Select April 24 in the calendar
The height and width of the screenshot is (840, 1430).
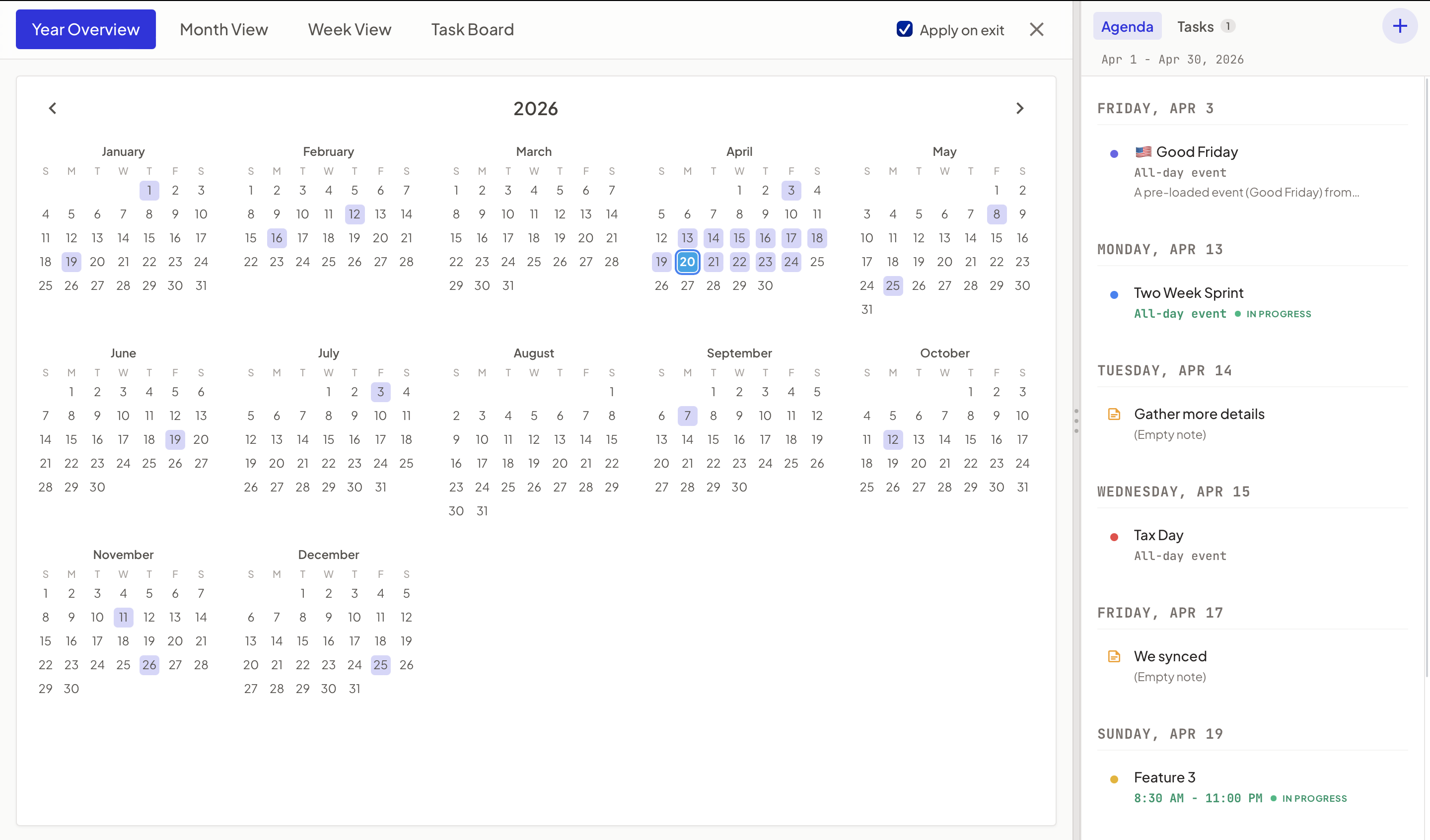(x=791, y=262)
